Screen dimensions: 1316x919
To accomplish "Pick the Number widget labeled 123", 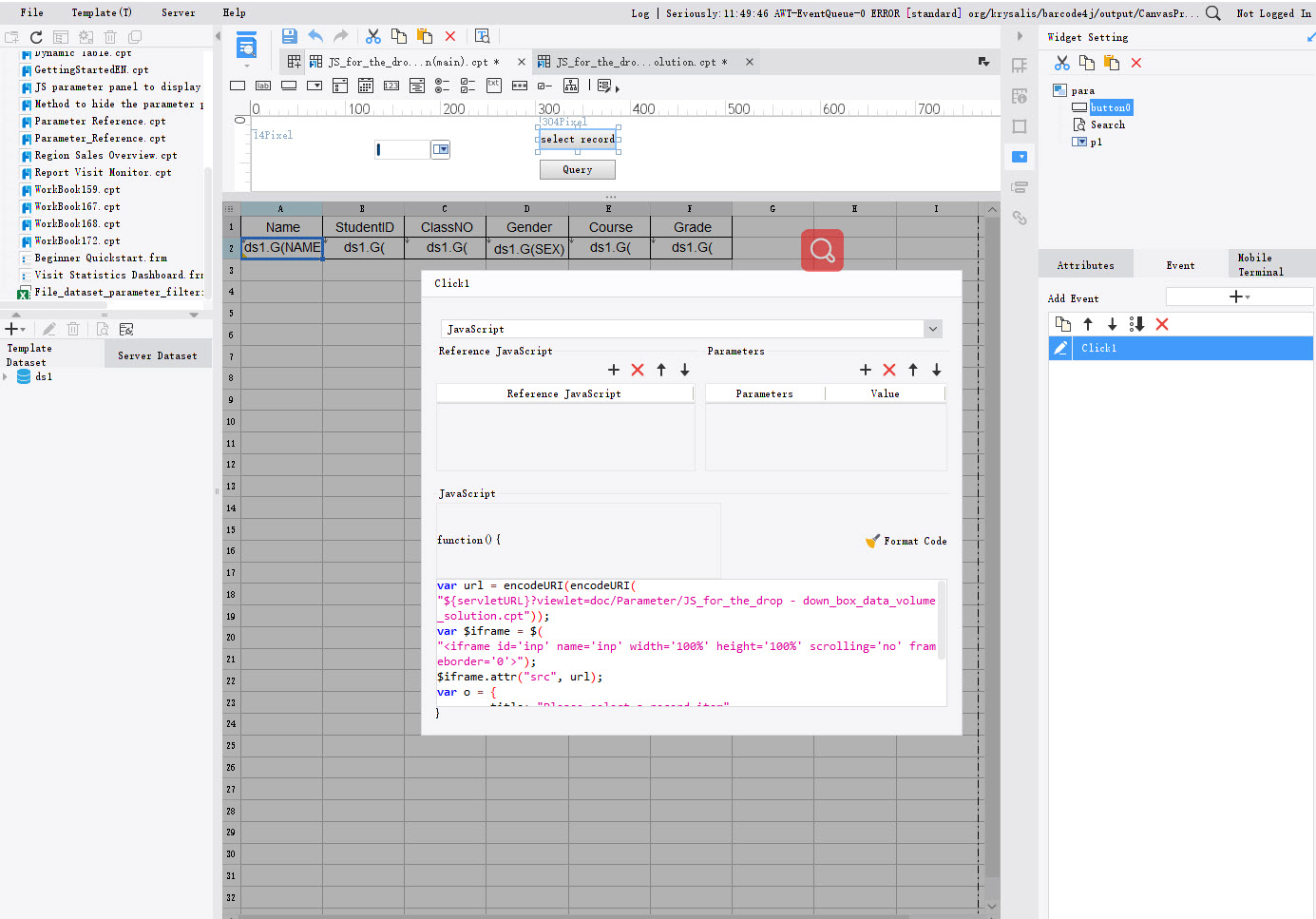I will [x=391, y=86].
